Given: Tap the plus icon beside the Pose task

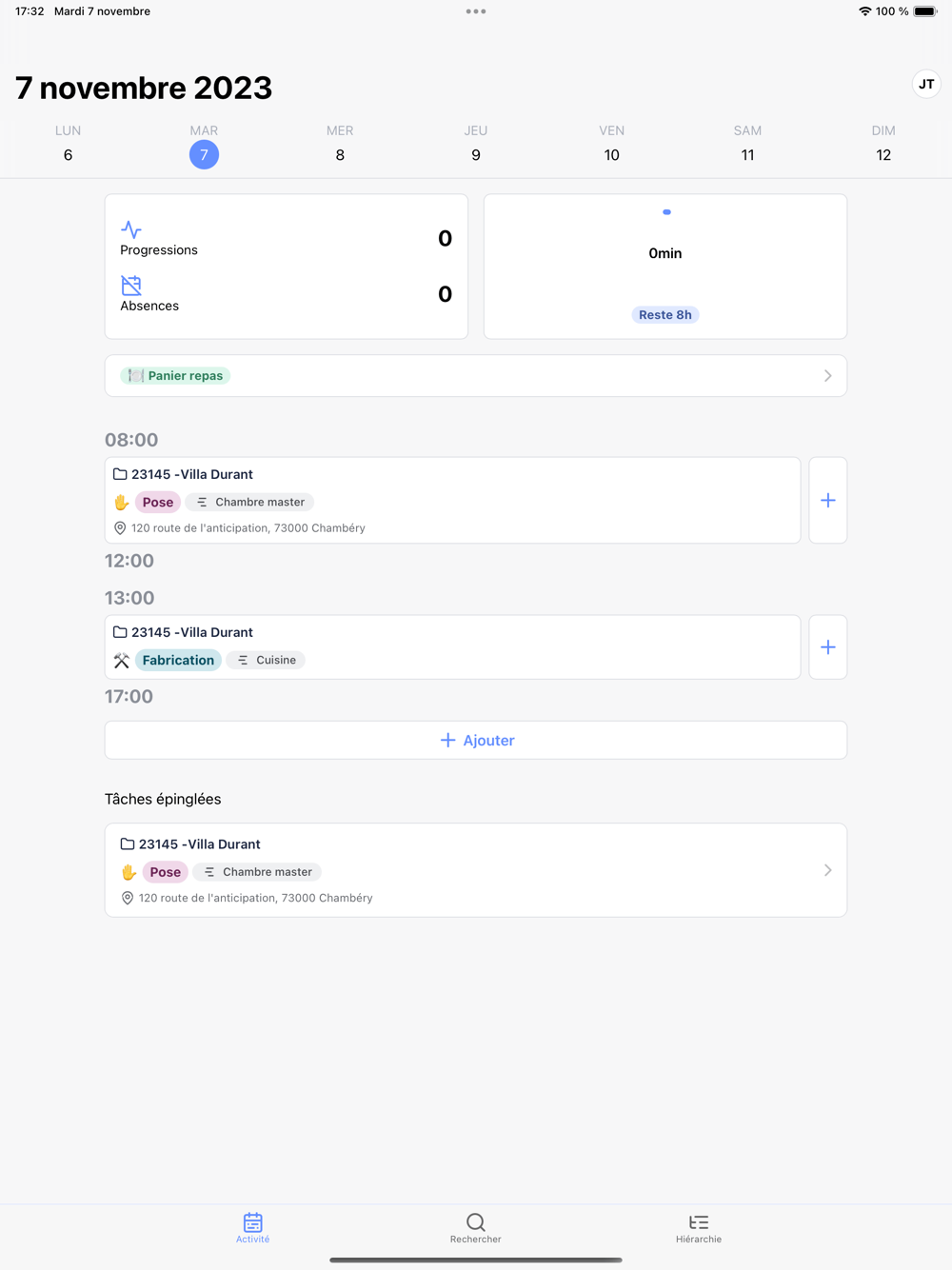Looking at the screenshot, I should (827, 501).
